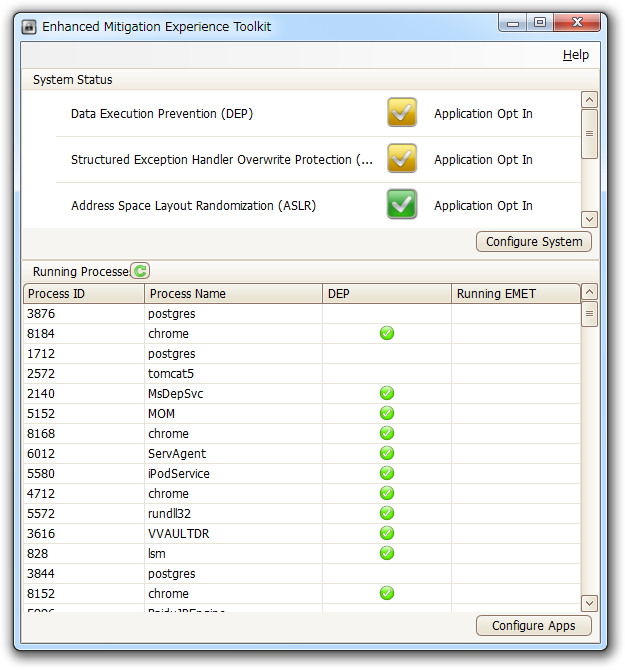The width and height of the screenshot is (625, 670).
Task: Select the MOM process name
Action: tap(161, 414)
